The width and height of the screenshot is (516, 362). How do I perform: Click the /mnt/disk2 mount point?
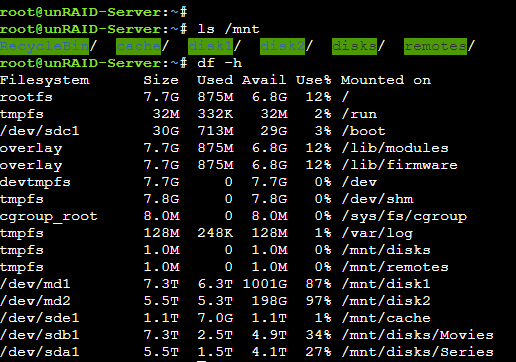click(386, 301)
